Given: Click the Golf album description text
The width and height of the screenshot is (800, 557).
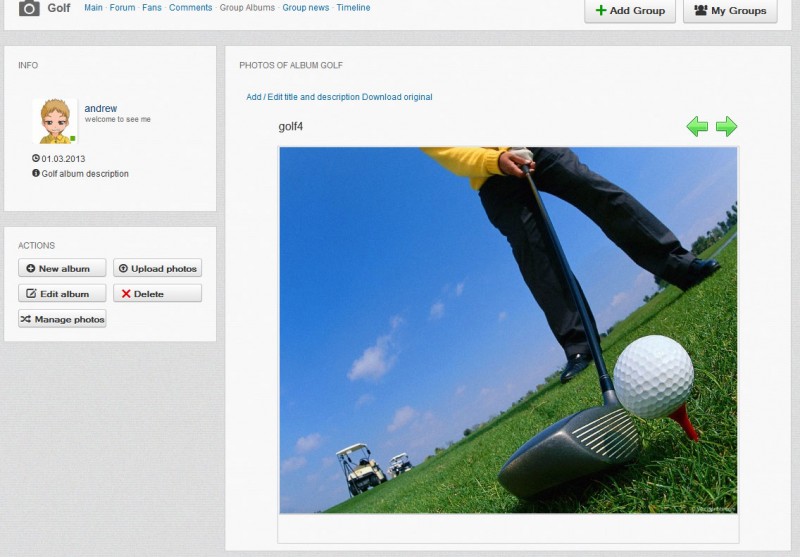Looking at the screenshot, I should click(x=85, y=173).
